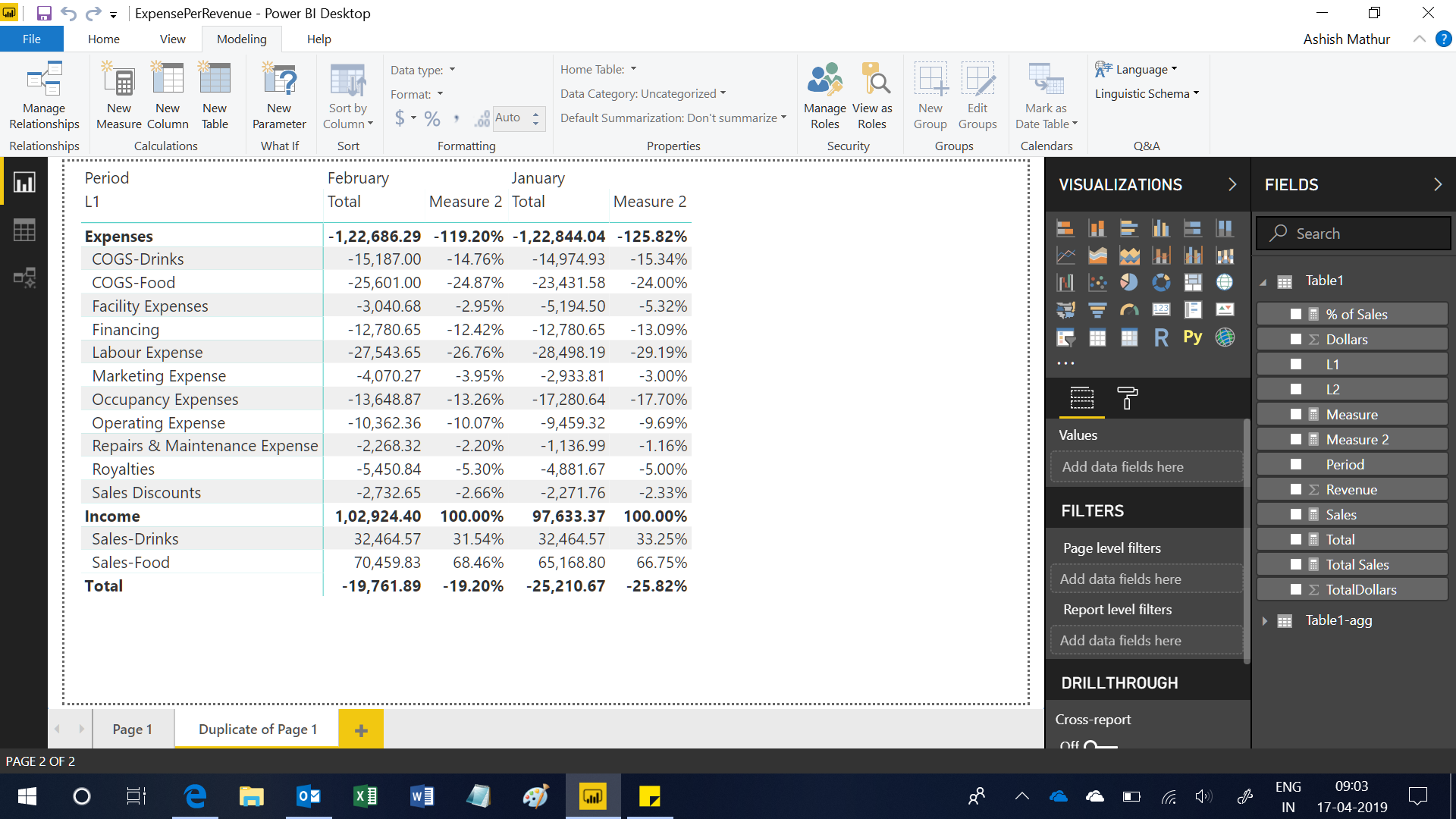Open Manage Roles
This screenshot has width=1456, height=819.
(825, 96)
